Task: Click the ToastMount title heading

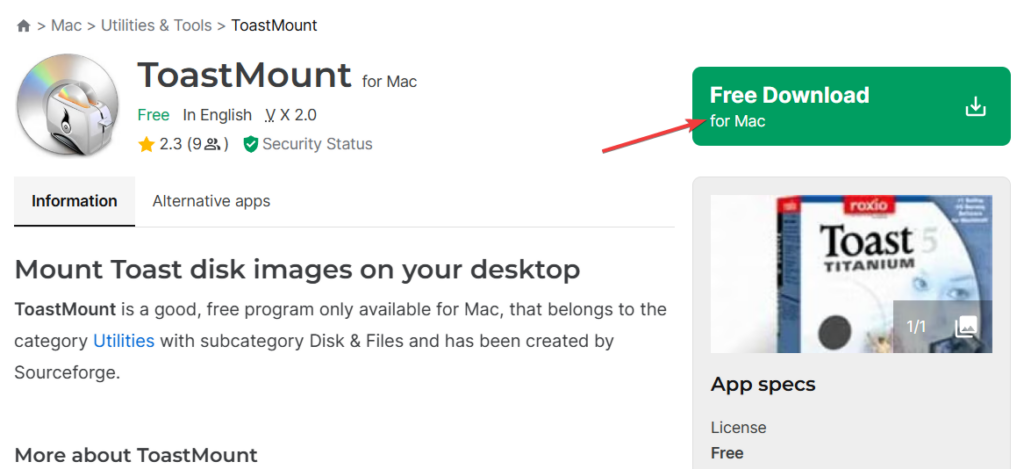Action: click(x=244, y=76)
